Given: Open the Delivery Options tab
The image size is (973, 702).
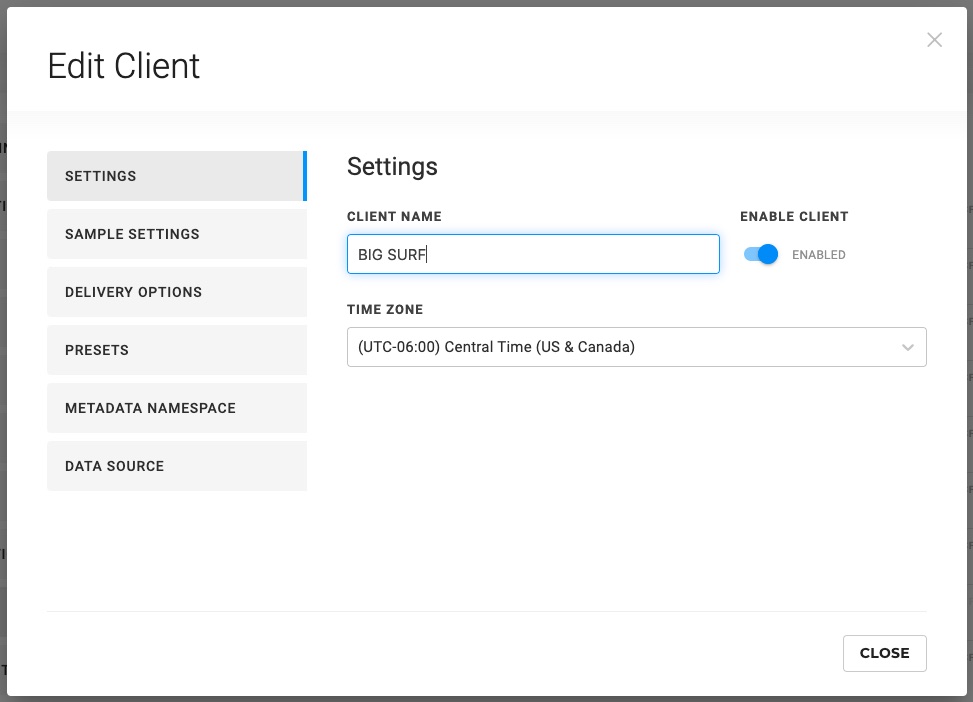Looking at the screenshot, I should coord(176,292).
